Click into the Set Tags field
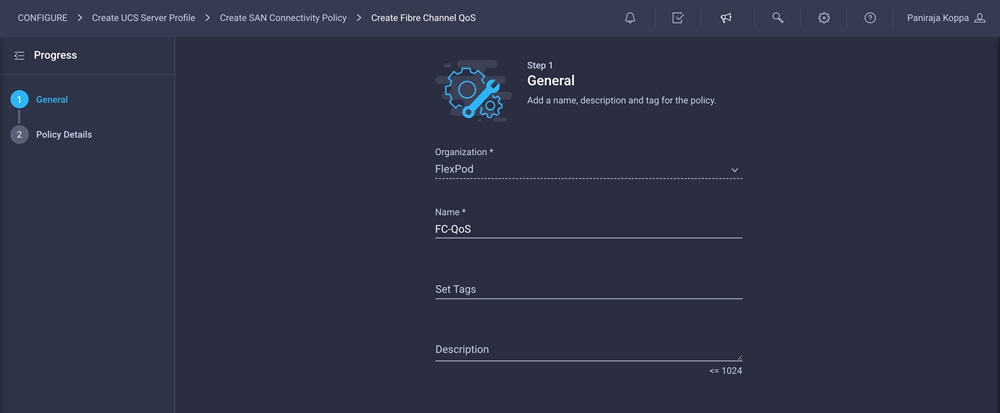 (x=589, y=289)
